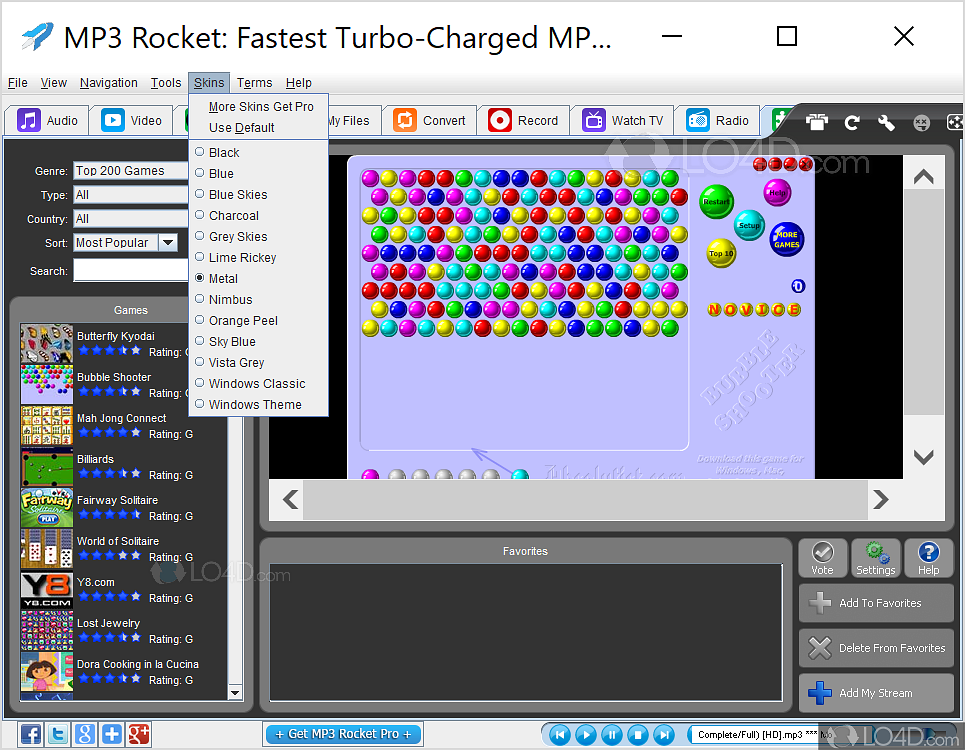The image size is (965, 750).
Task: Click the Vote checkmark button
Action: [x=822, y=558]
